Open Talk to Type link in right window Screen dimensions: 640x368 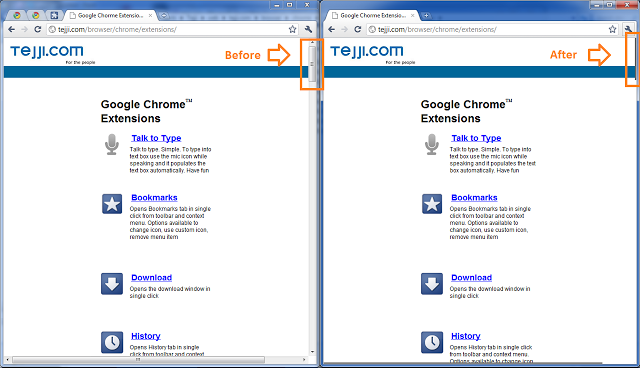pos(476,138)
